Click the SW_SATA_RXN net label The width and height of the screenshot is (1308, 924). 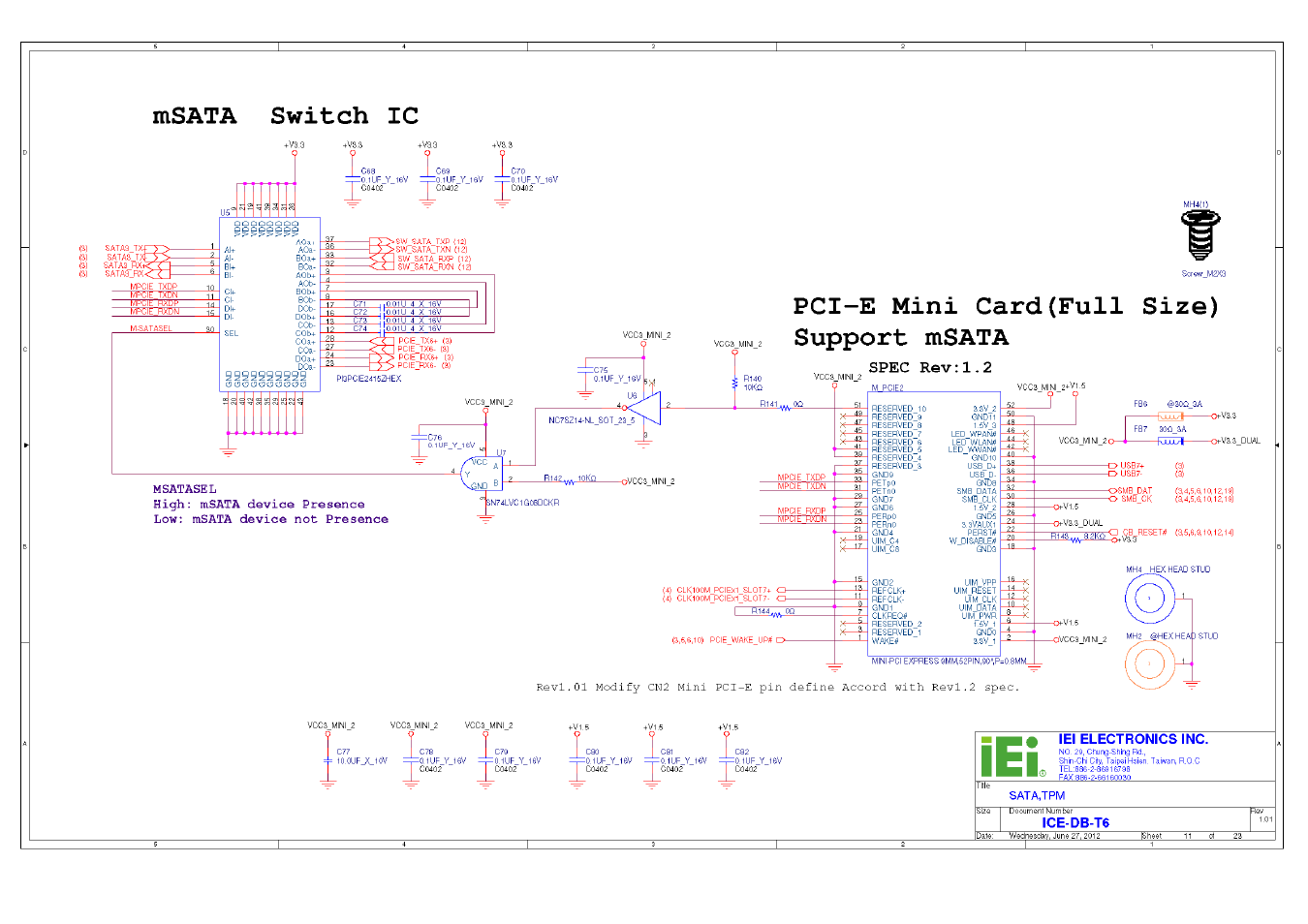click(x=424, y=267)
